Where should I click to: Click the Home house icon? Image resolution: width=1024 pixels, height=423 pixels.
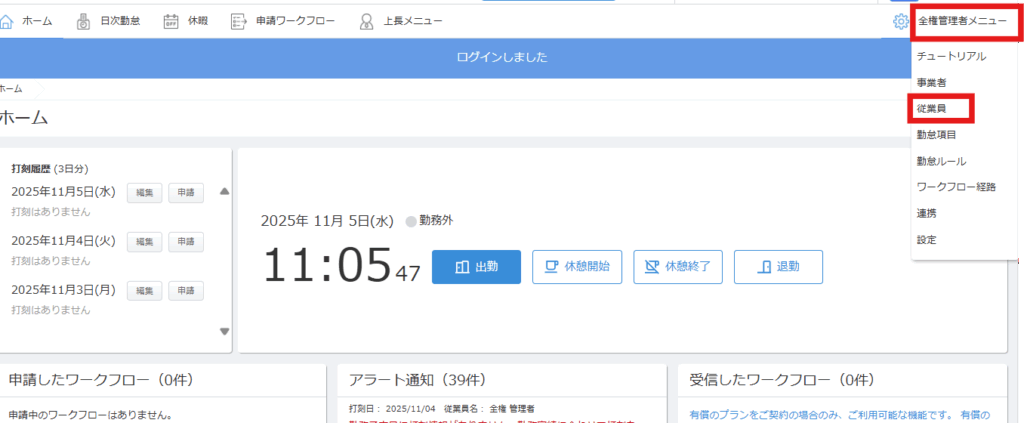tap(8, 21)
